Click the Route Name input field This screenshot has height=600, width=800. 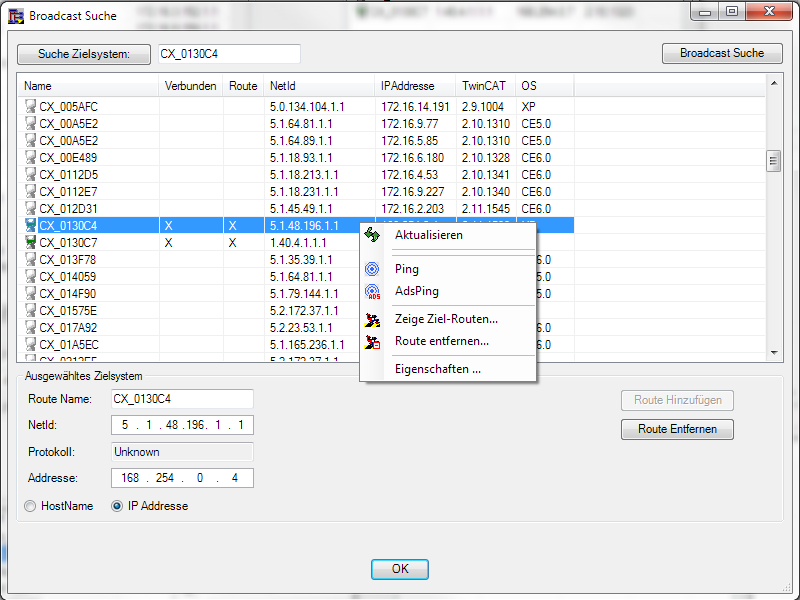pos(182,399)
